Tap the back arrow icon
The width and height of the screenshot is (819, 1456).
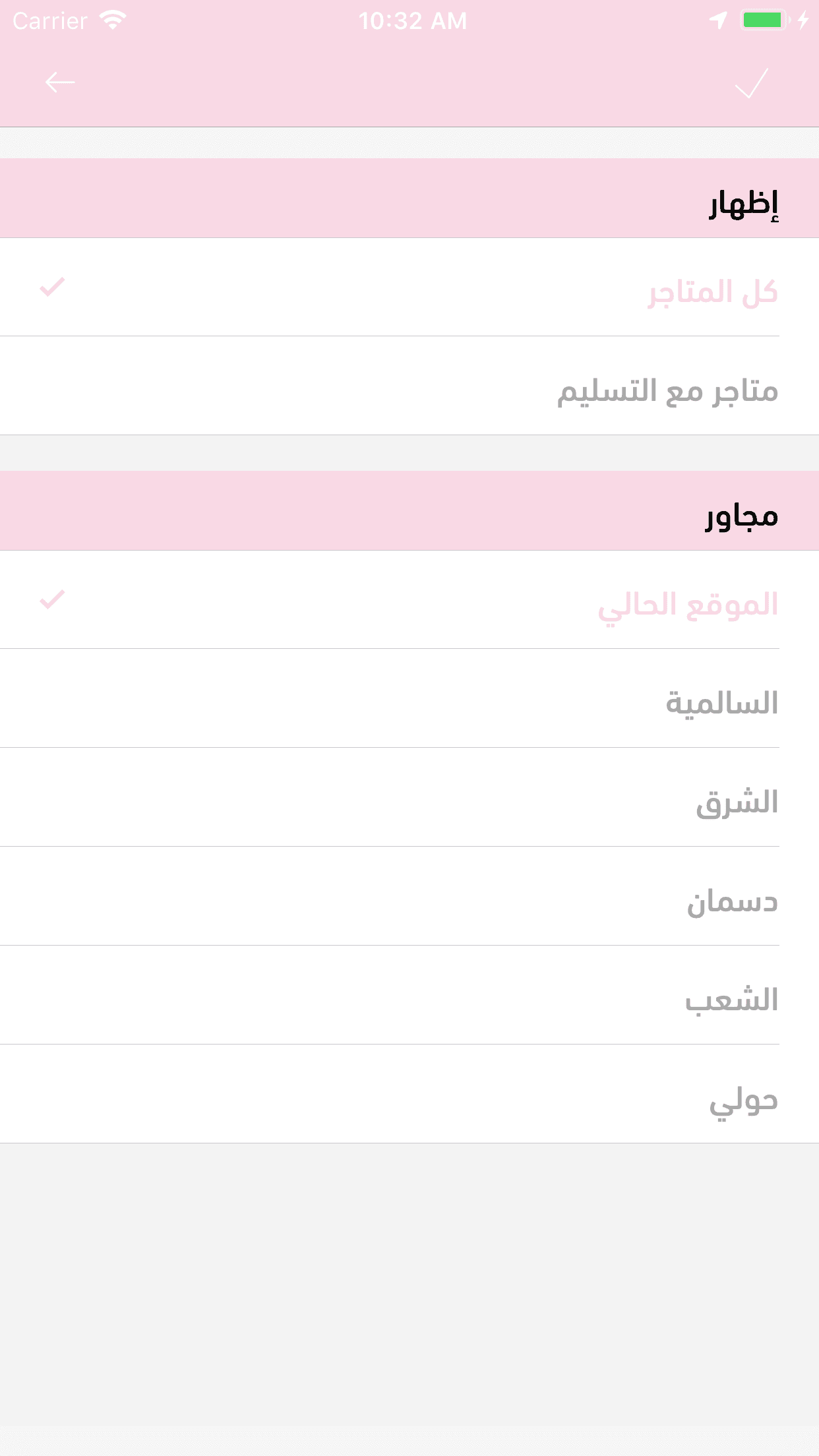click(x=60, y=82)
